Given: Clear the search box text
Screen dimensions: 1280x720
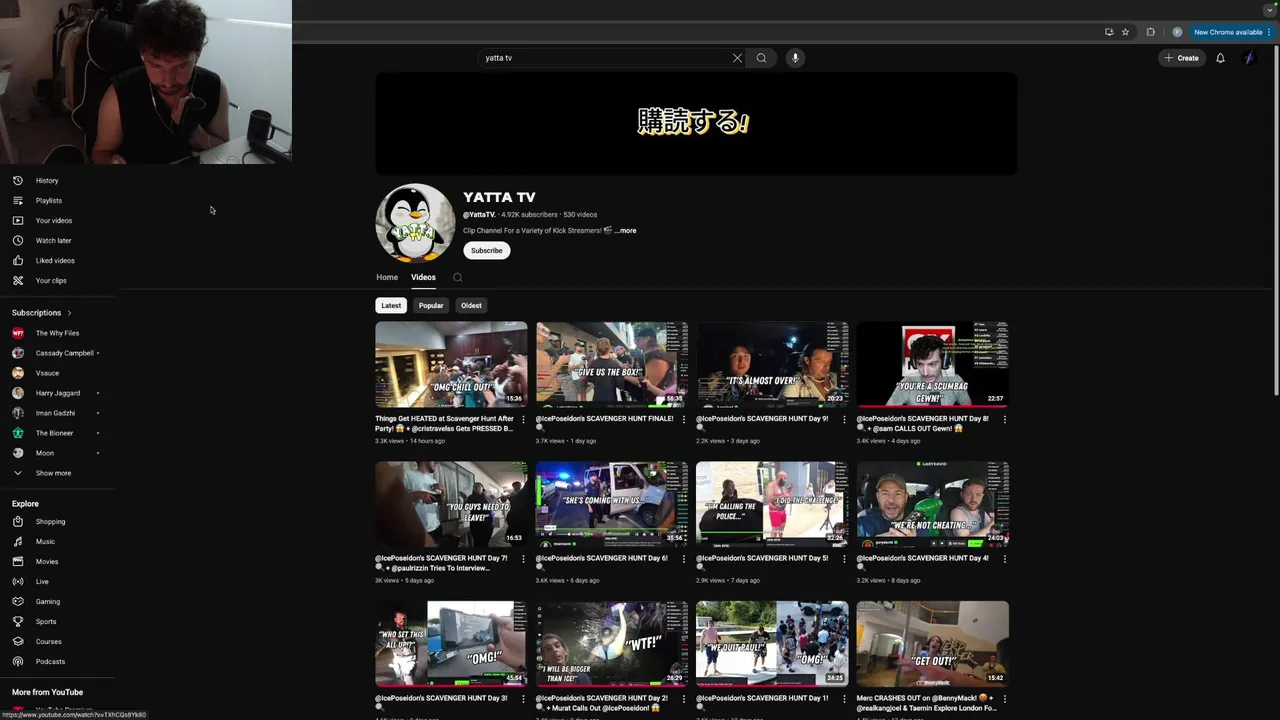Looking at the screenshot, I should [x=737, y=58].
